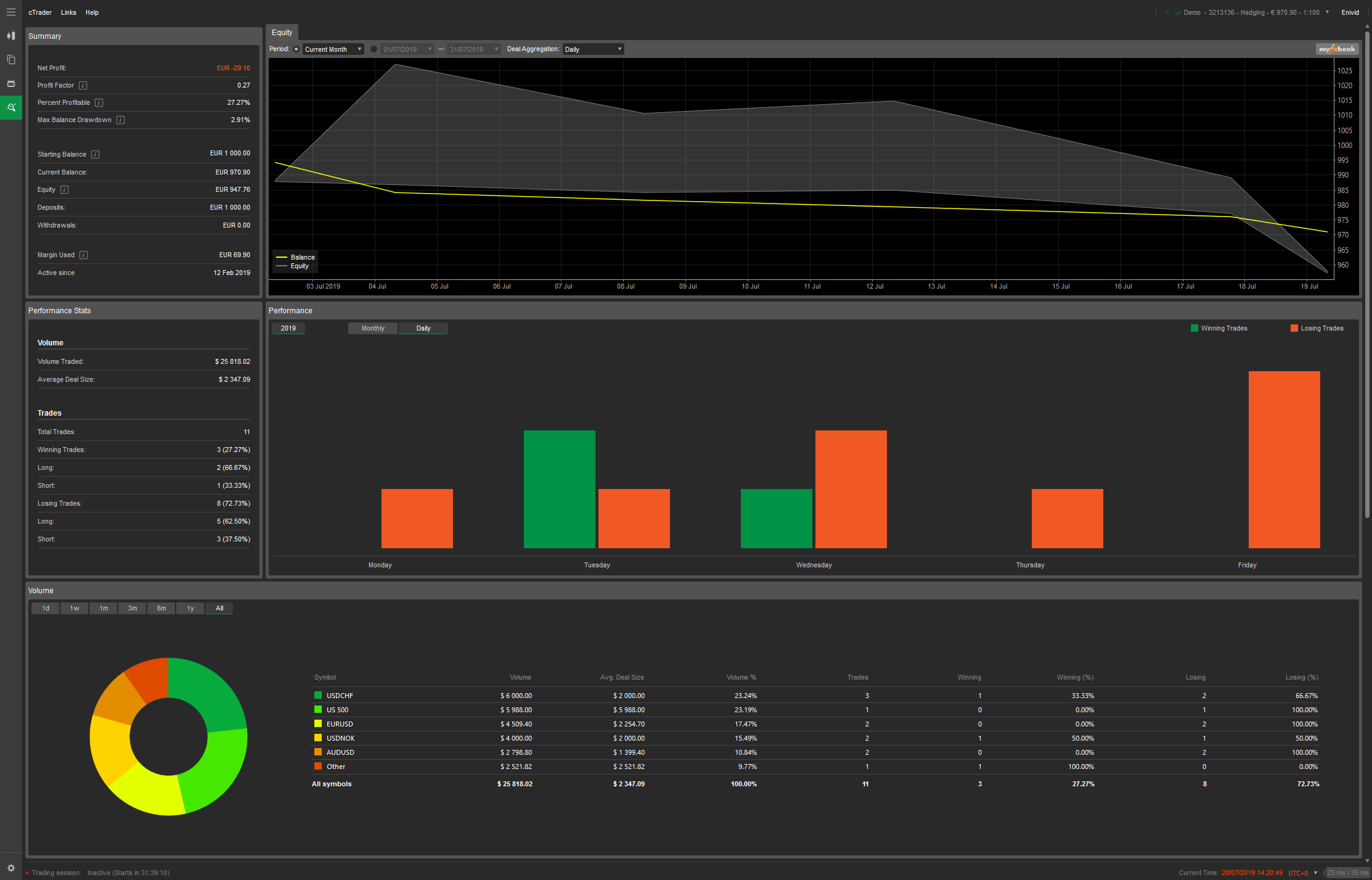1372x880 pixels.
Task: Click the main vertical scrollbar thumb
Action: (1367, 274)
